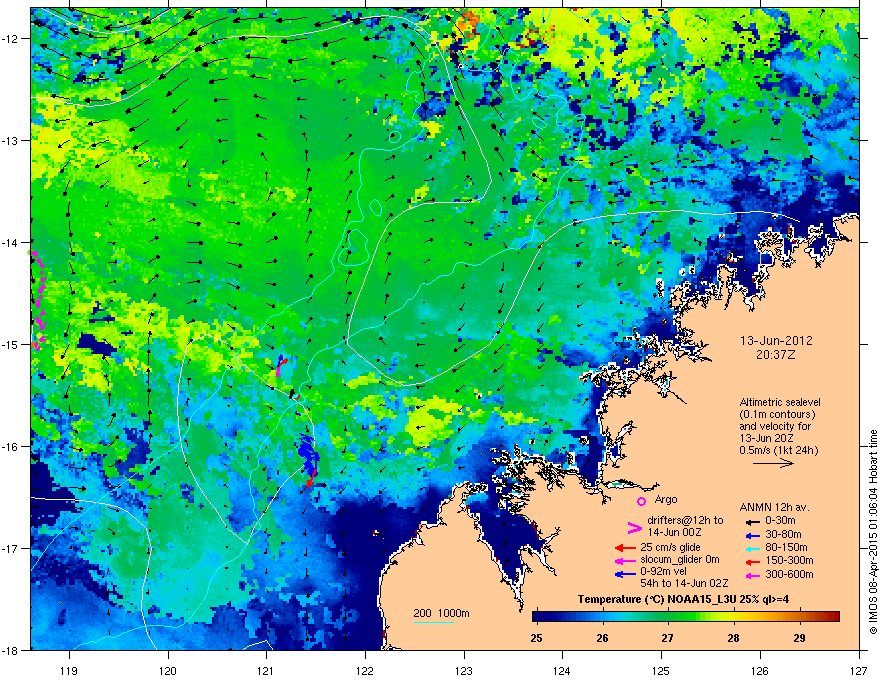This screenshot has height=680, width=880.
Task: Click latitude axis label -18
Action: (10, 650)
